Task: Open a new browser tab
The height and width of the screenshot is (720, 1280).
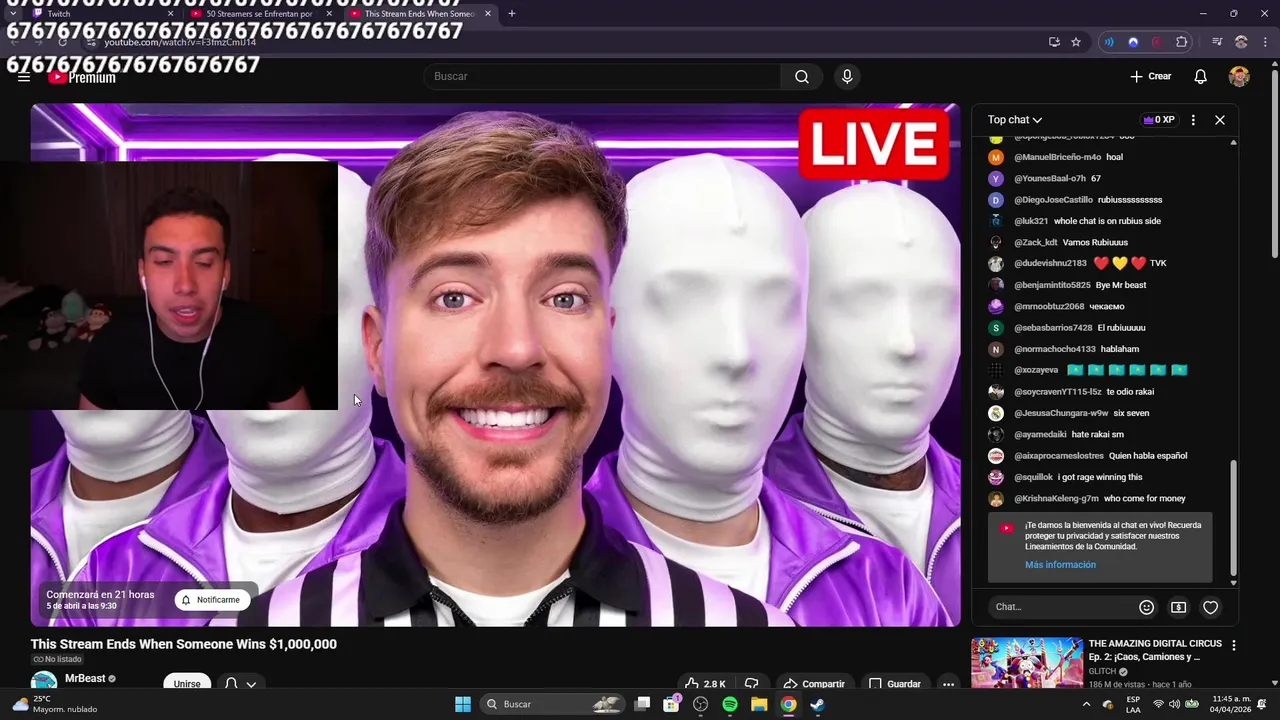Action: tap(512, 14)
